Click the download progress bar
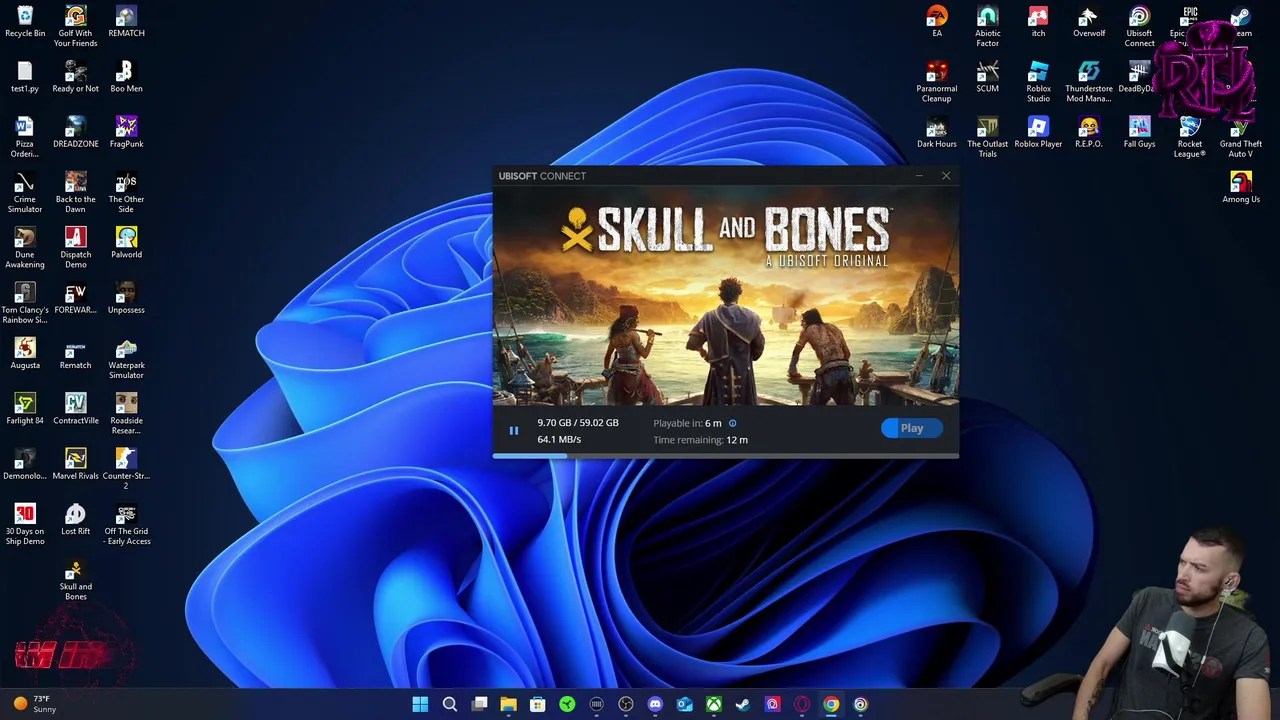The width and height of the screenshot is (1280, 720). click(x=725, y=456)
